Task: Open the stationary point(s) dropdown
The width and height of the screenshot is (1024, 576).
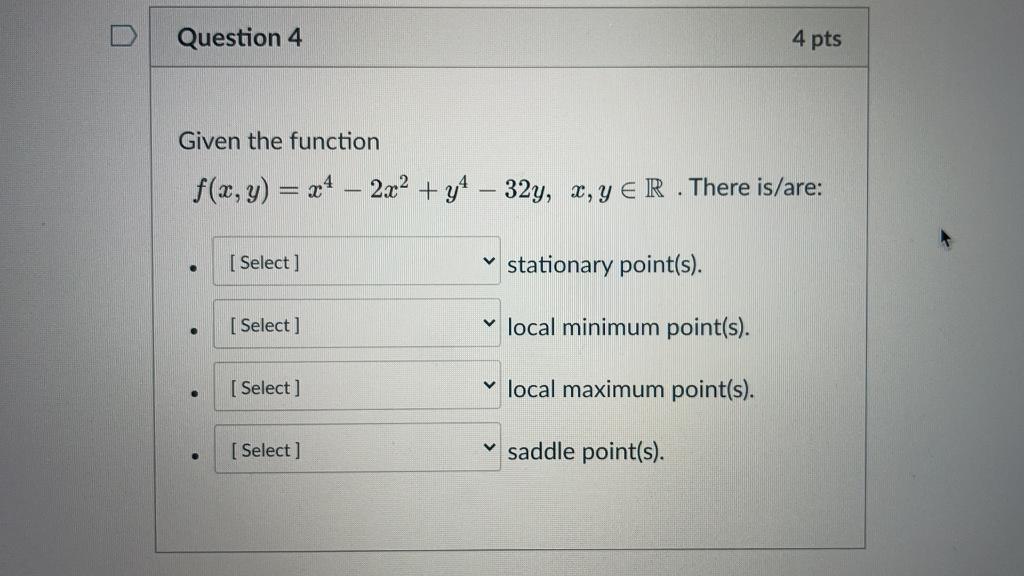Action: 356,261
